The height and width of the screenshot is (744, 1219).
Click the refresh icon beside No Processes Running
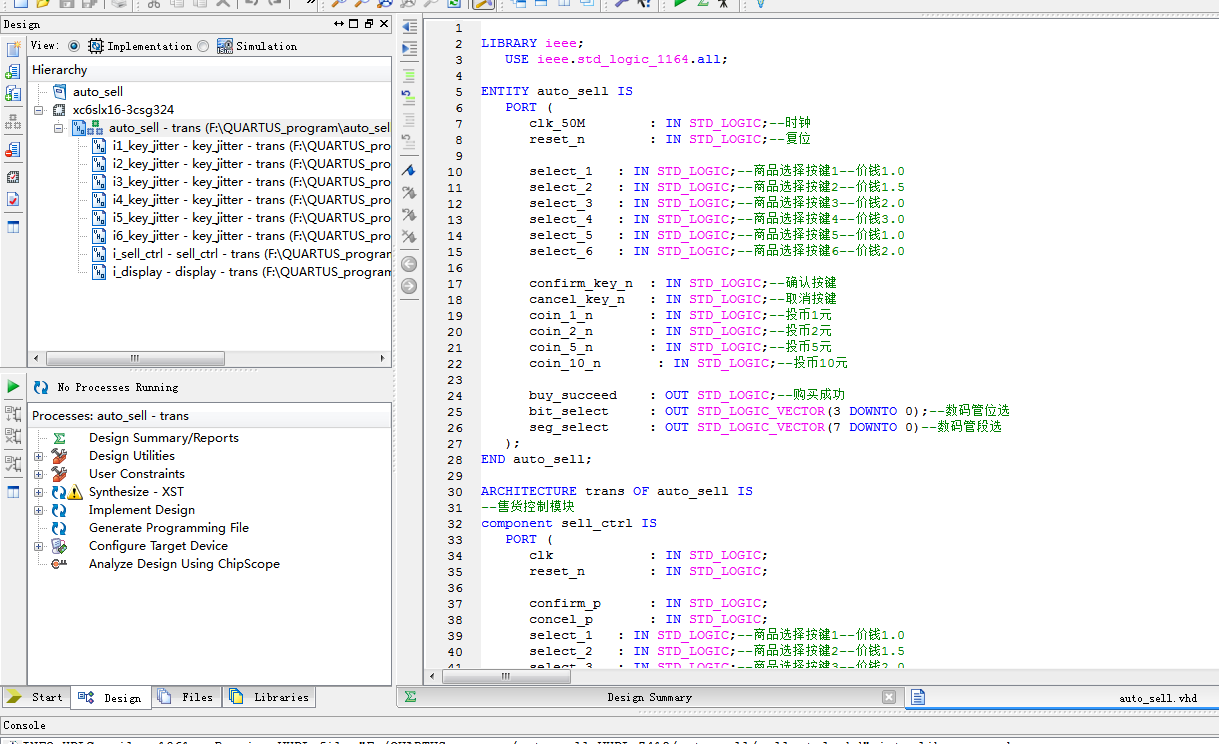pyautogui.click(x=41, y=387)
